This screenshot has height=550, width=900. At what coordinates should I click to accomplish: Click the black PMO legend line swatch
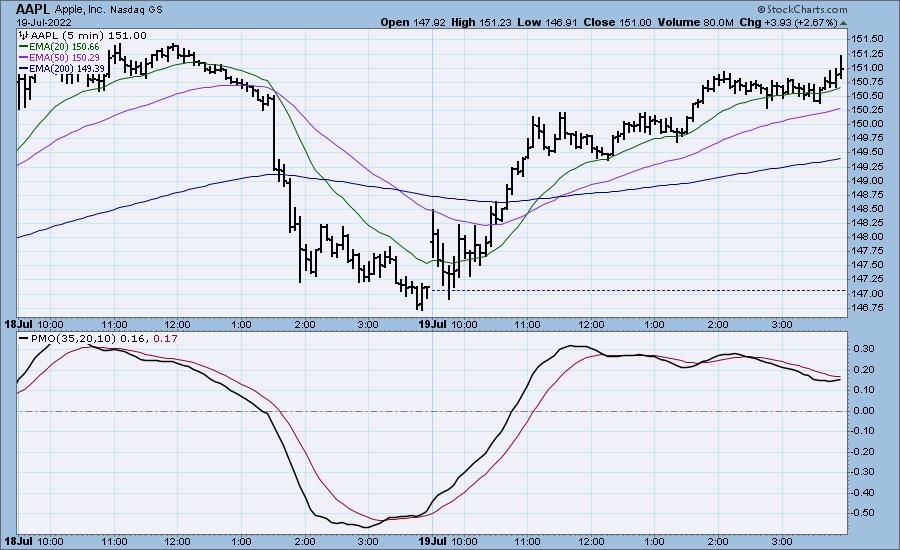[24, 339]
